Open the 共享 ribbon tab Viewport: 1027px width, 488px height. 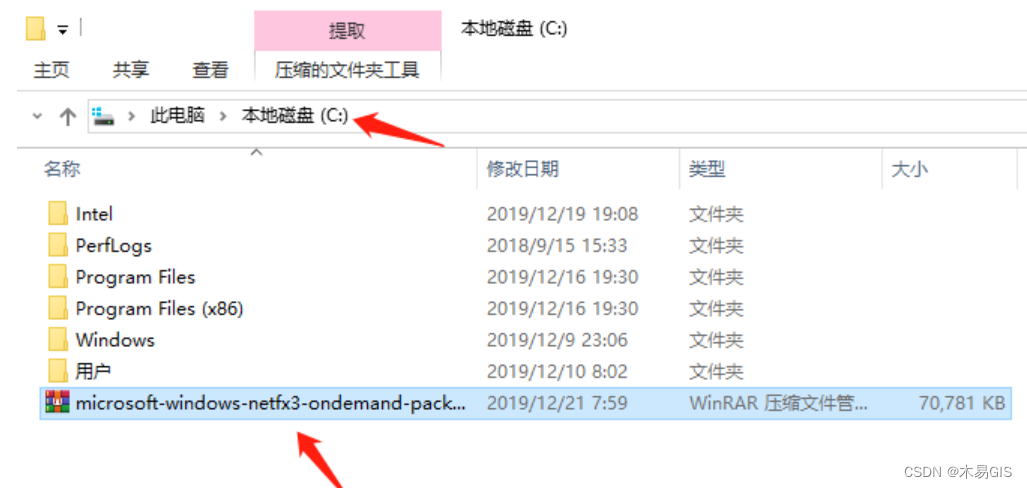(x=130, y=70)
